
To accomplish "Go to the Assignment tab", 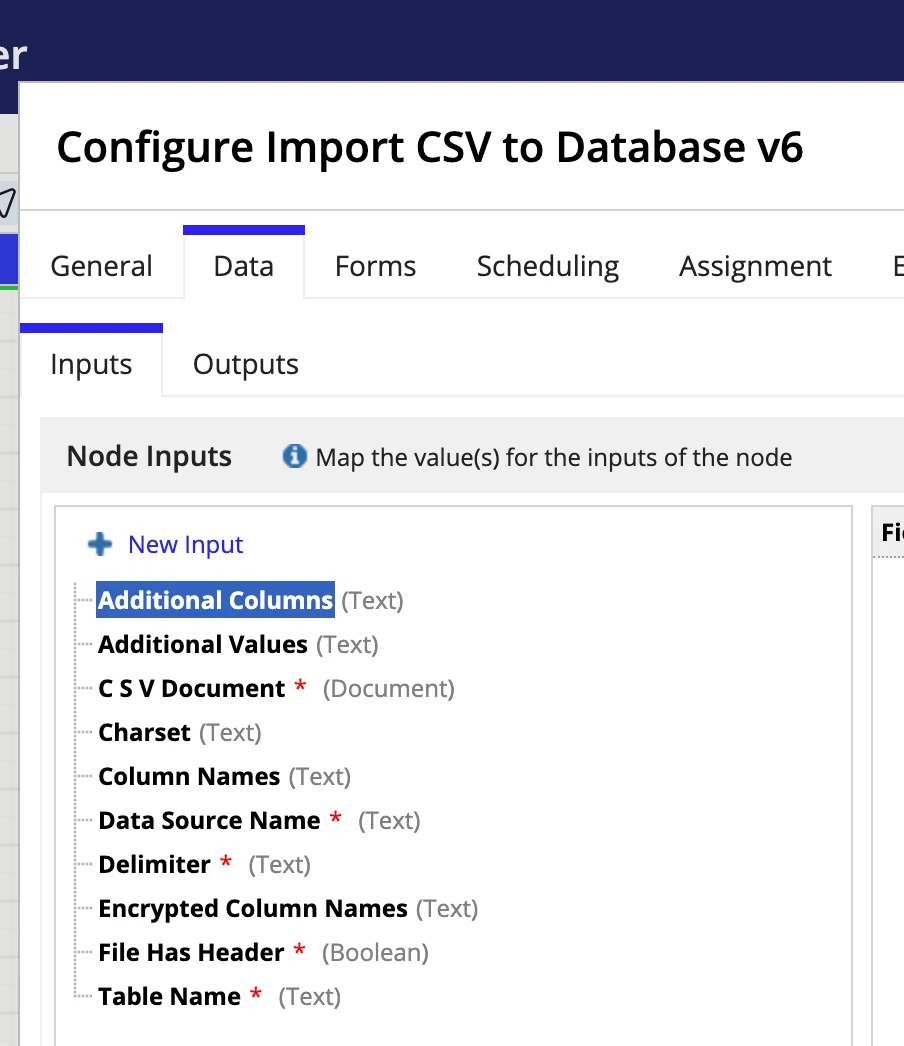I will point(755,266).
